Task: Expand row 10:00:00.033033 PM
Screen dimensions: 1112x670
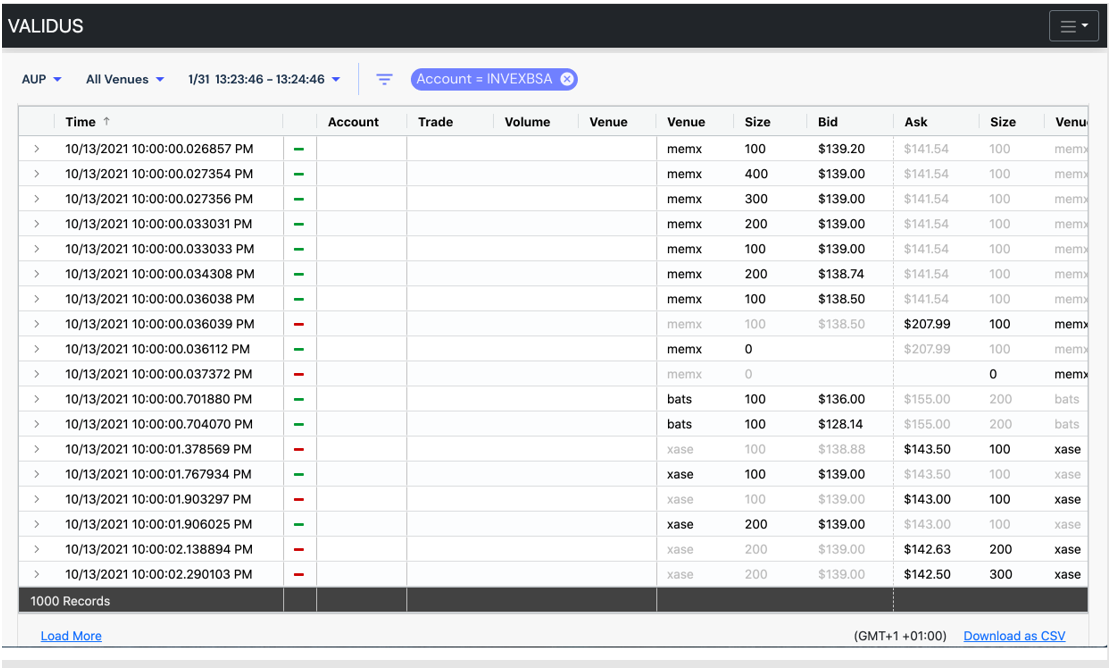Action: (x=36, y=249)
